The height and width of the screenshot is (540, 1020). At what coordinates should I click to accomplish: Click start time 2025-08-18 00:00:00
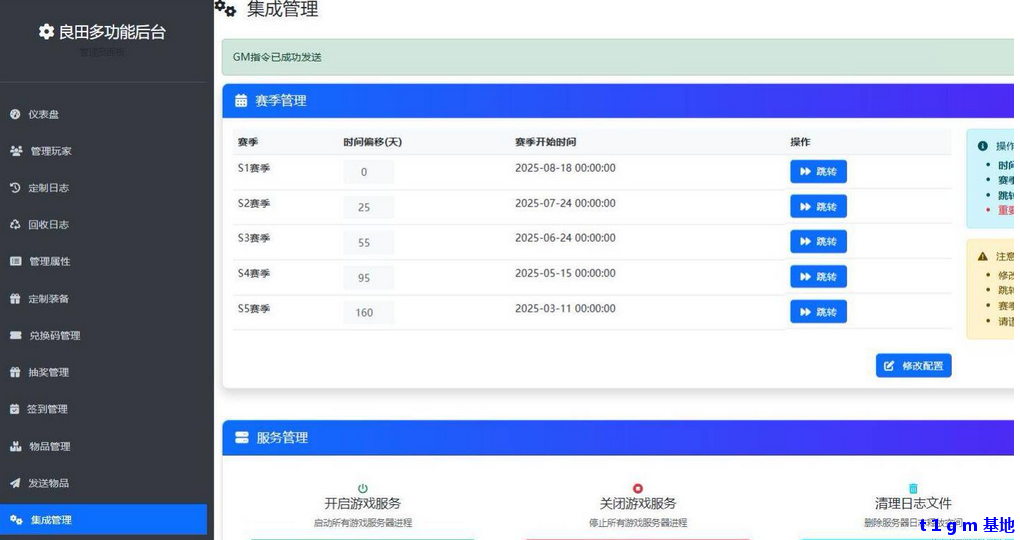[565, 168]
